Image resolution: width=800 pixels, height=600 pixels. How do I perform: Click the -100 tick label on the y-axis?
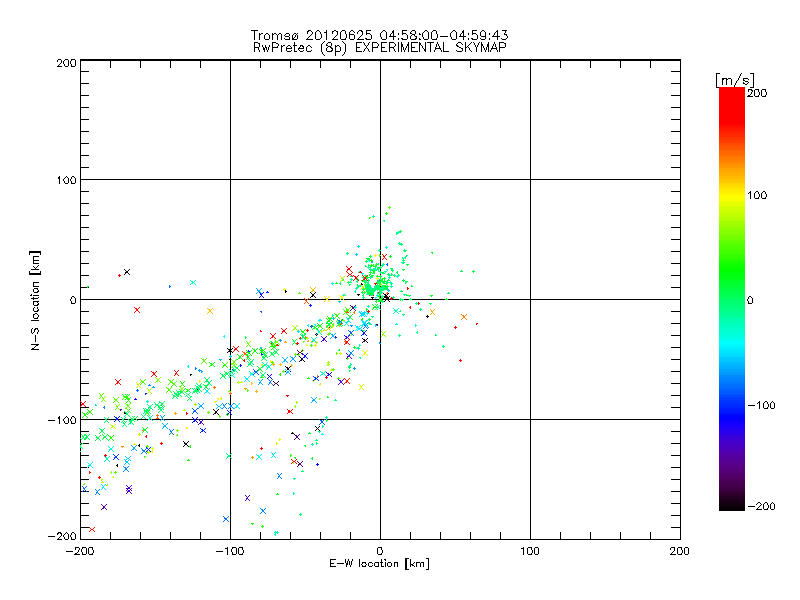[x=62, y=420]
